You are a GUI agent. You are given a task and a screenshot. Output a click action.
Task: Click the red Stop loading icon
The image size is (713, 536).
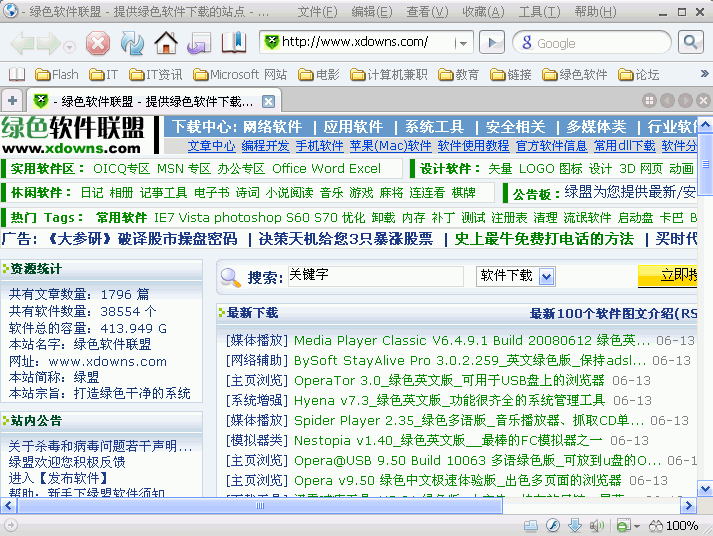98,43
